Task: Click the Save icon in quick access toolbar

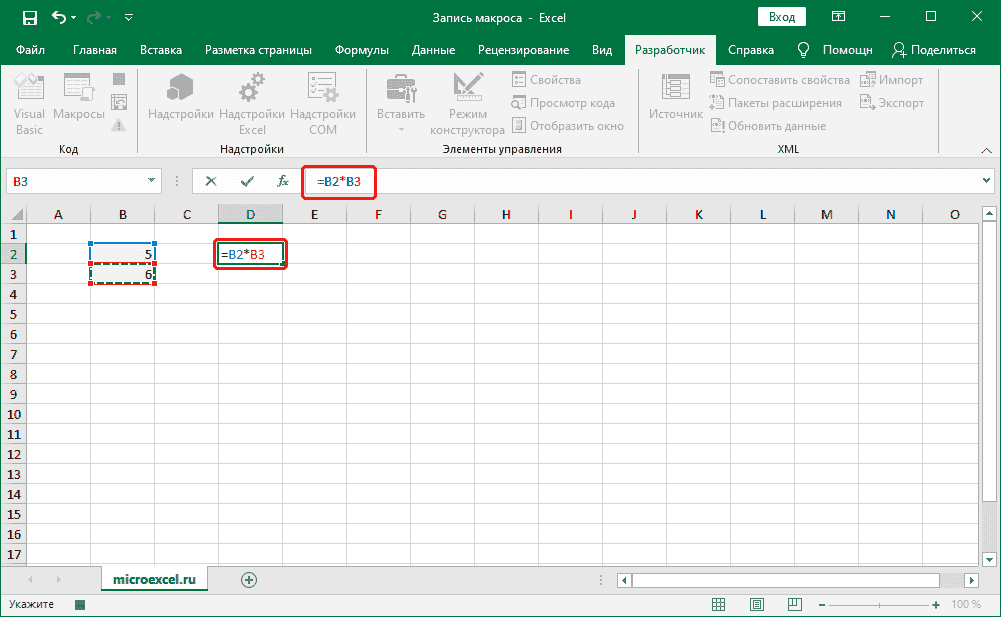Action: point(29,17)
